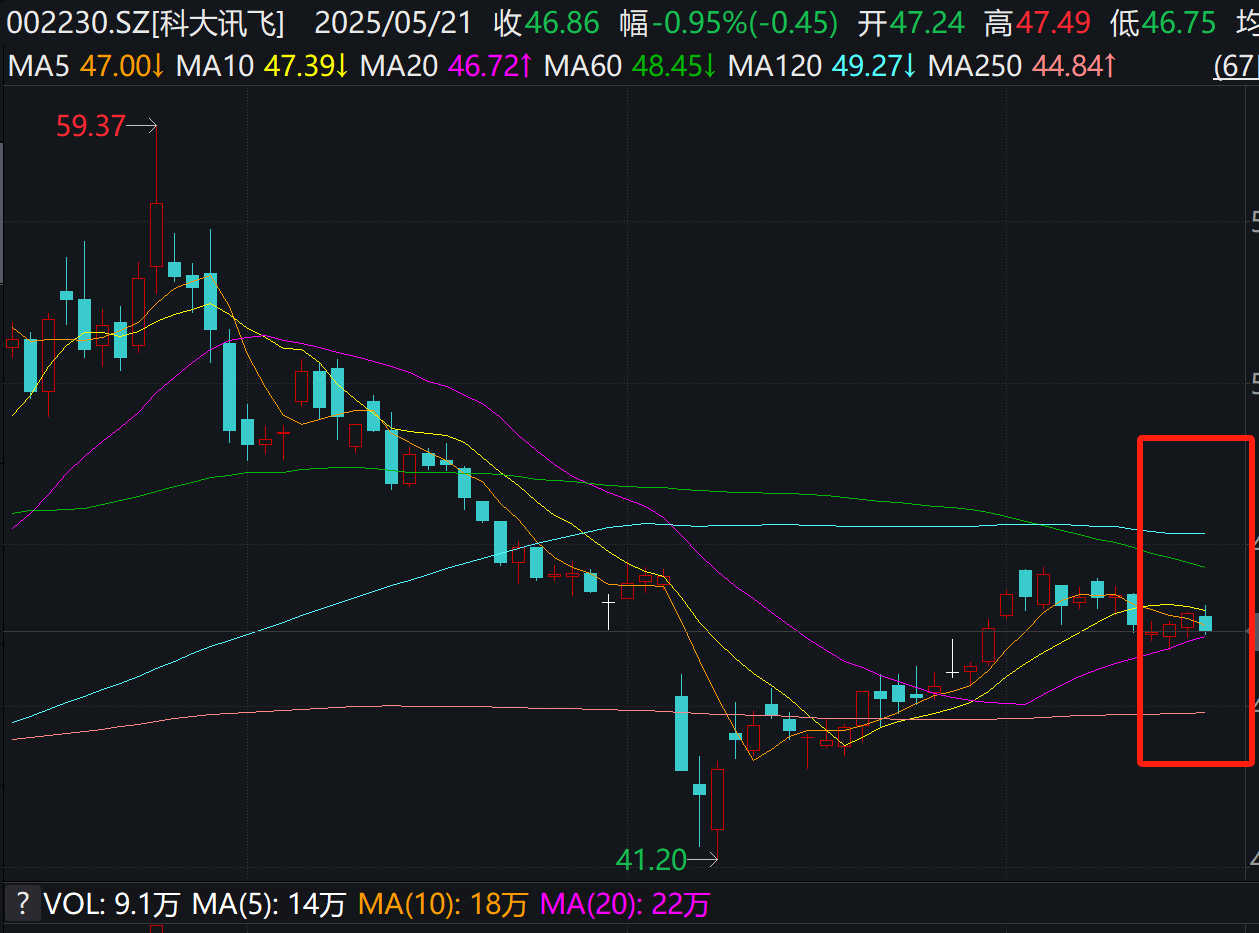Select the MA60 48.45 indicator label
The width and height of the screenshot is (1259, 933).
click(631, 67)
